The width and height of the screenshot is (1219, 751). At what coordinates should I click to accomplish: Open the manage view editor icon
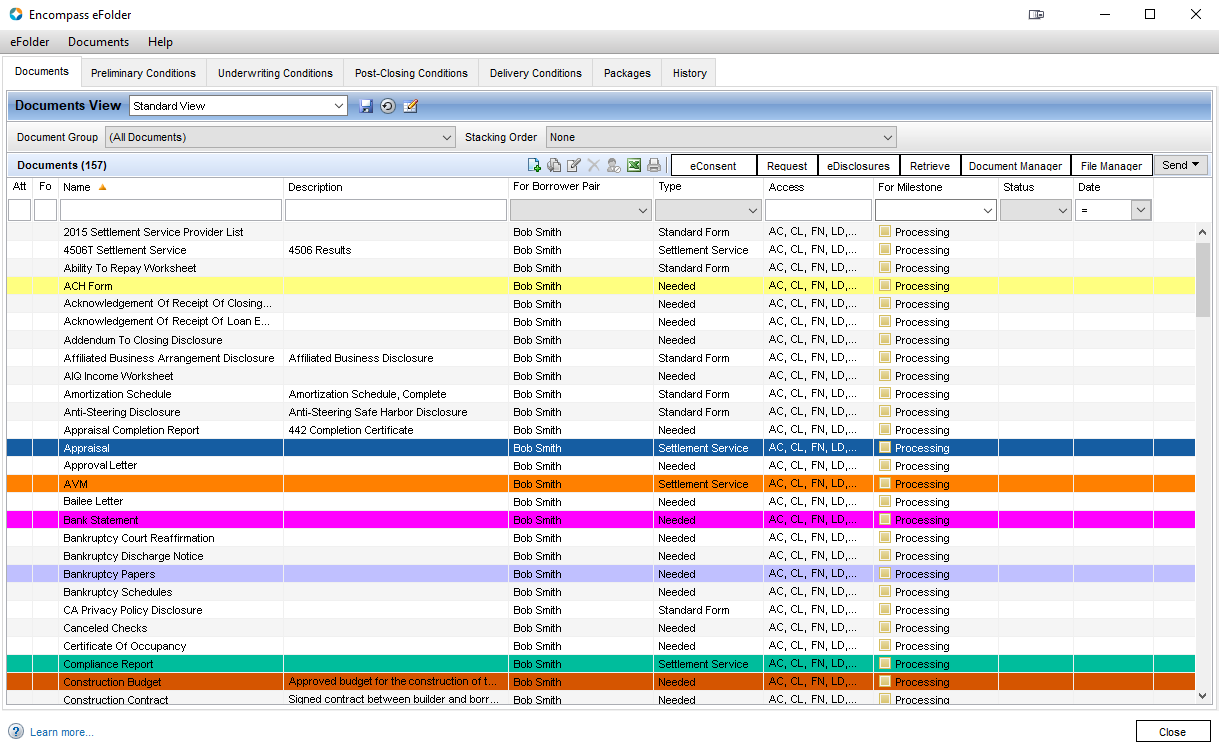[x=410, y=106]
